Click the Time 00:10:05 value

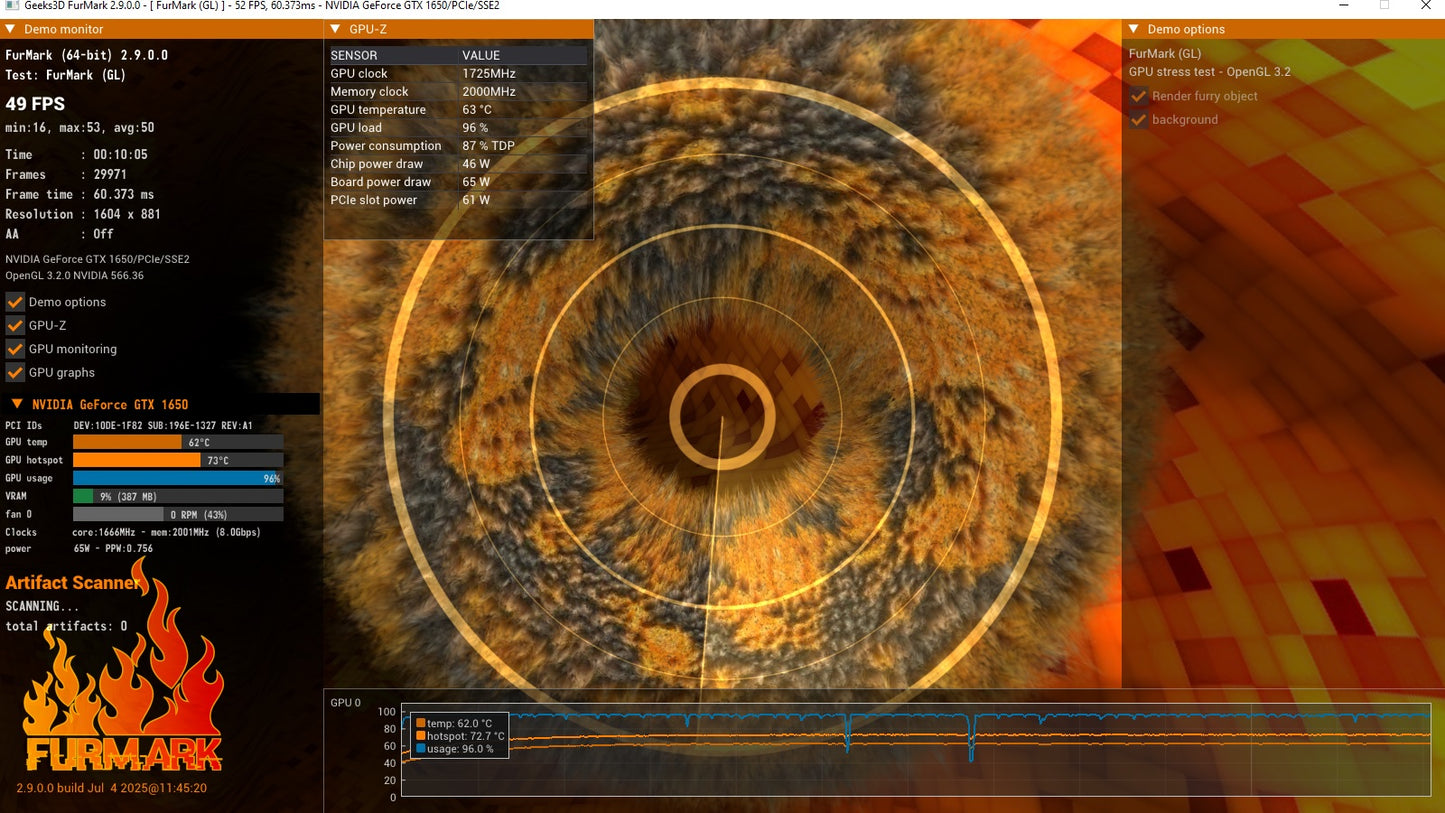point(121,154)
